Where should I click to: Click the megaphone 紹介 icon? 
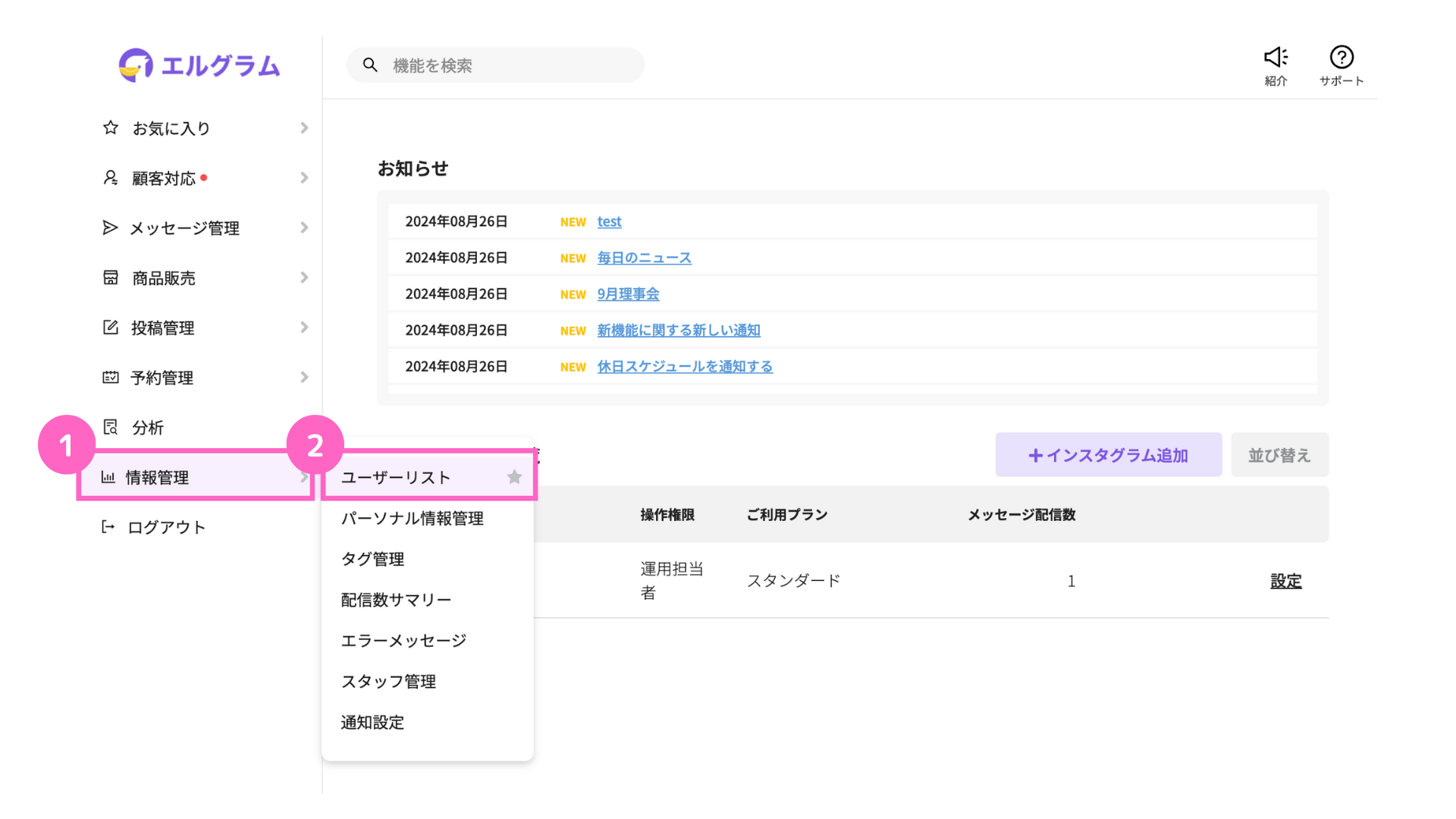(1276, 58)
